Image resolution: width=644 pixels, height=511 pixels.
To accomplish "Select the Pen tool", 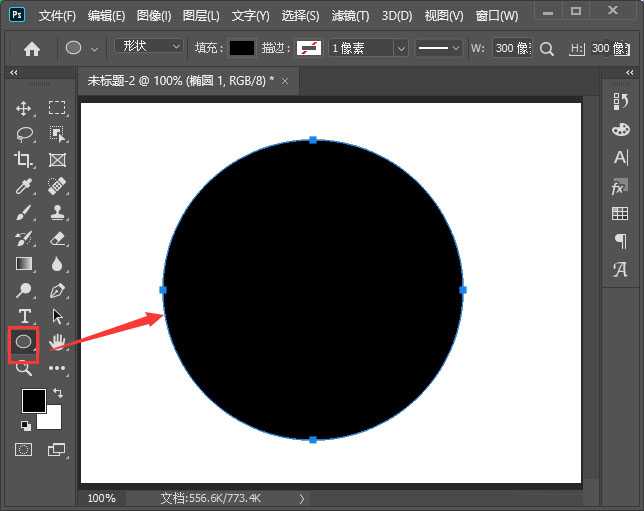I will pos(57,290).
